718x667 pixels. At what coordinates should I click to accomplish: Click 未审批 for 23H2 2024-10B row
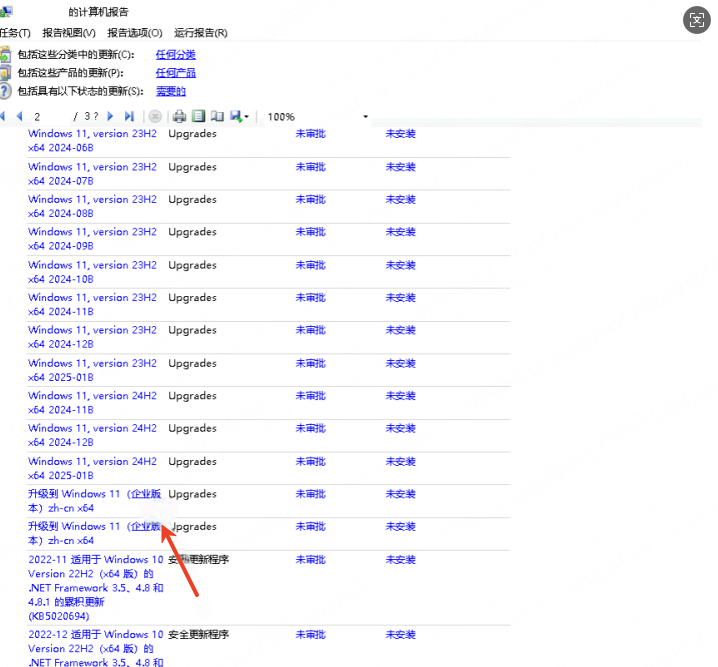click(310, 265)
